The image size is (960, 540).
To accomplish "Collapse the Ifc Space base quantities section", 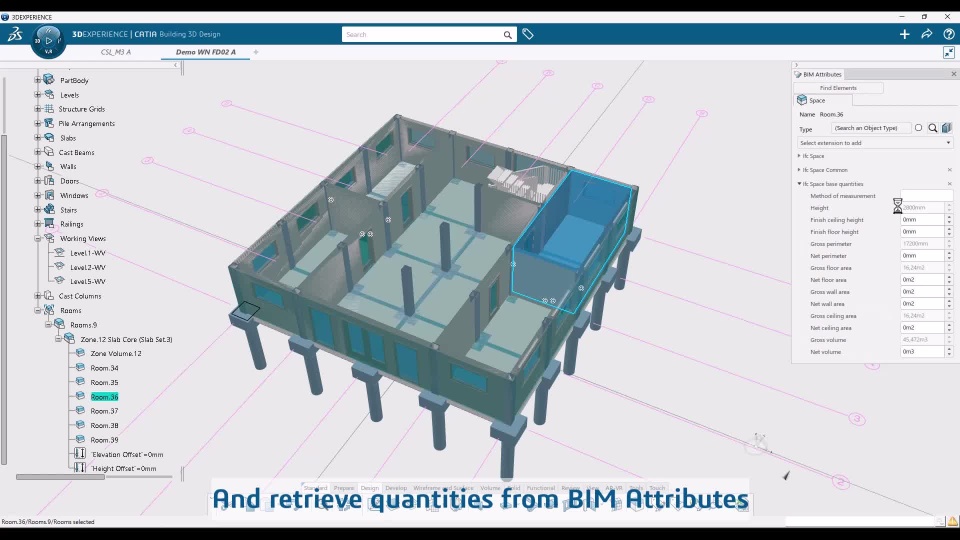I will [x=799, y=184].
